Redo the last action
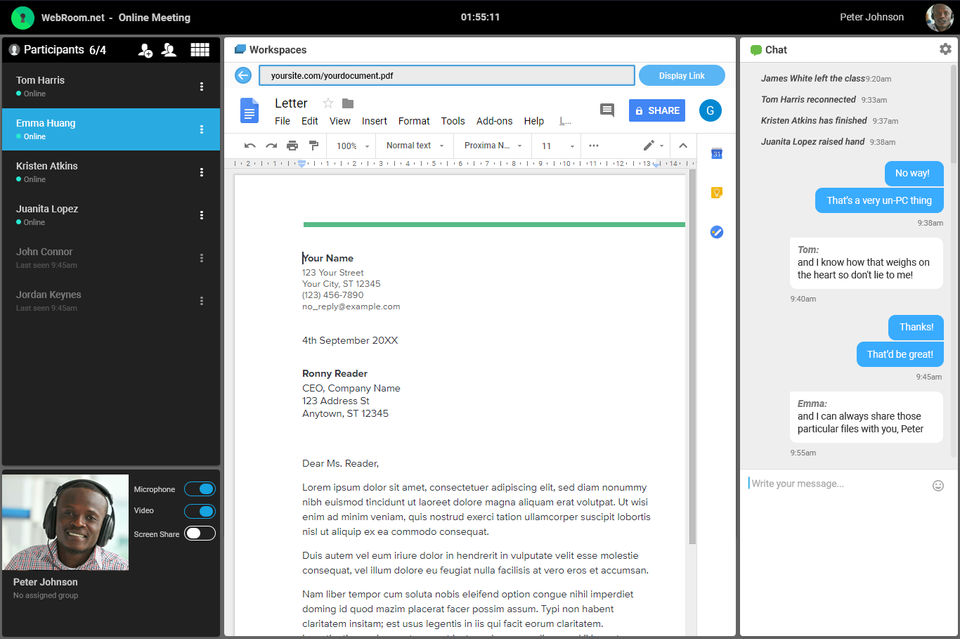This screenshot has width=960, height=639. coord(271,146)
